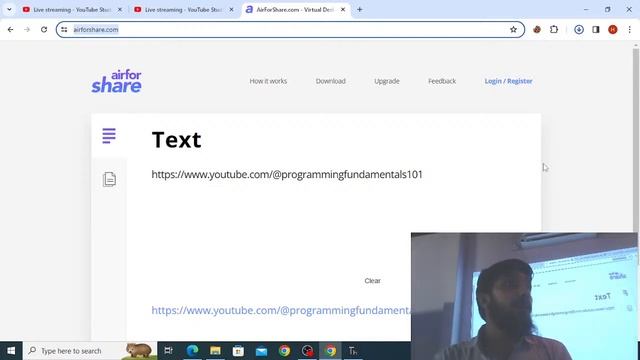Click the Type here to search box

click(90, 351)
